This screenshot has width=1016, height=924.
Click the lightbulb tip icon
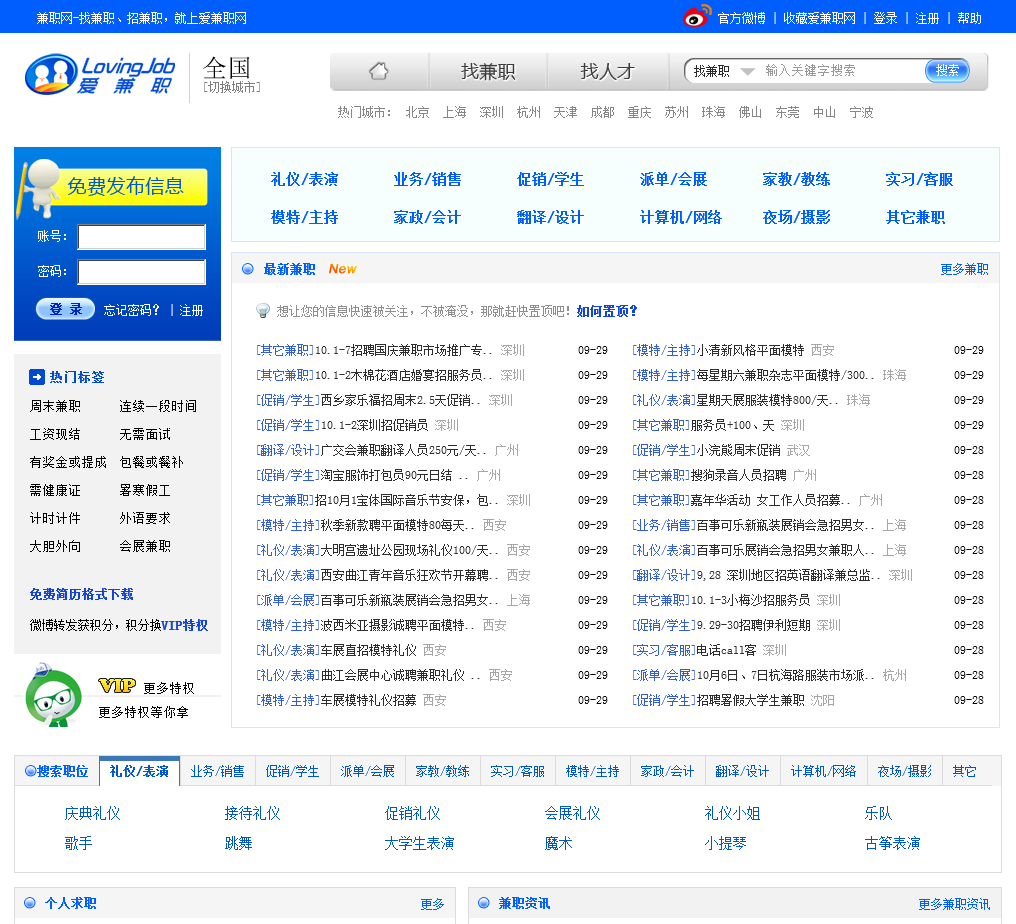tap(263, 311)
